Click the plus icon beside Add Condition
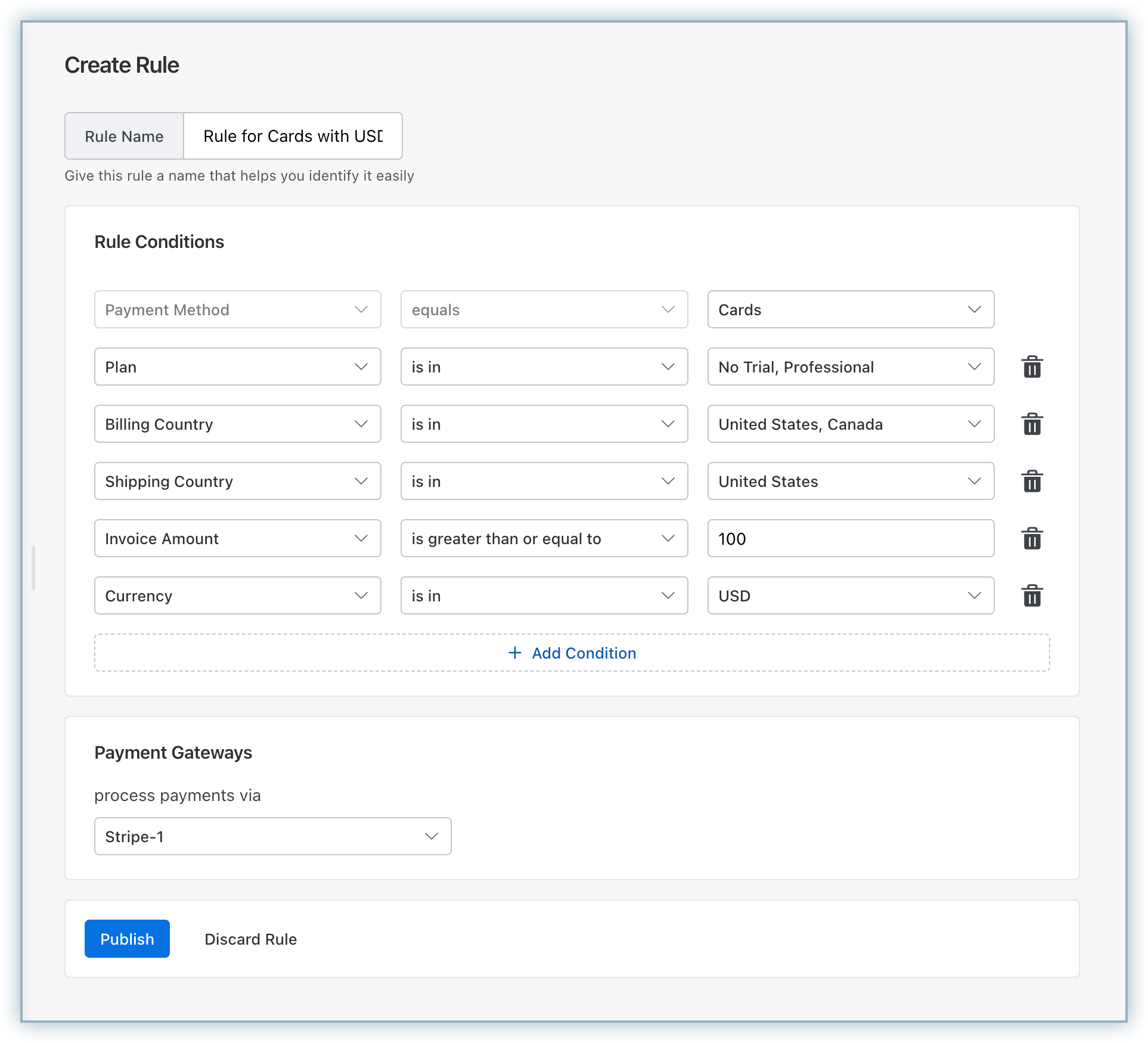1148x1043 pixels. pyautogui.click(x=514, y=653)
